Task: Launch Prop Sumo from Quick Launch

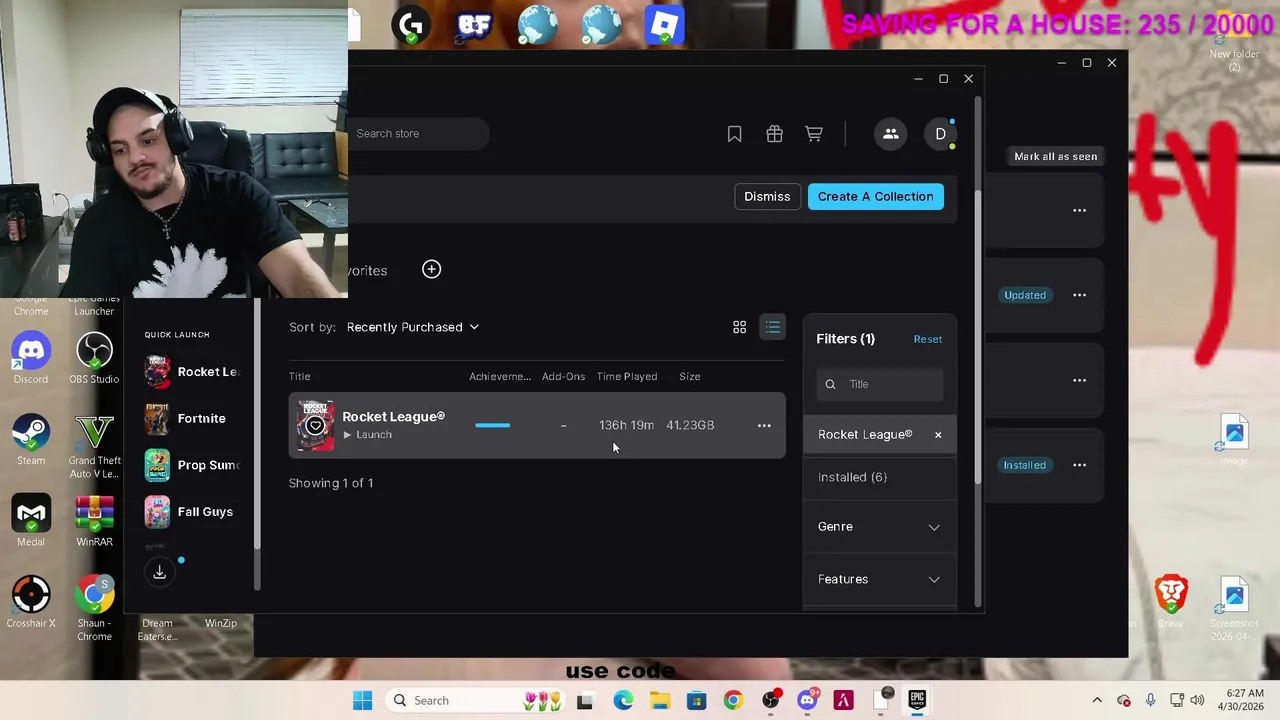Action: (x=193, y=465)
